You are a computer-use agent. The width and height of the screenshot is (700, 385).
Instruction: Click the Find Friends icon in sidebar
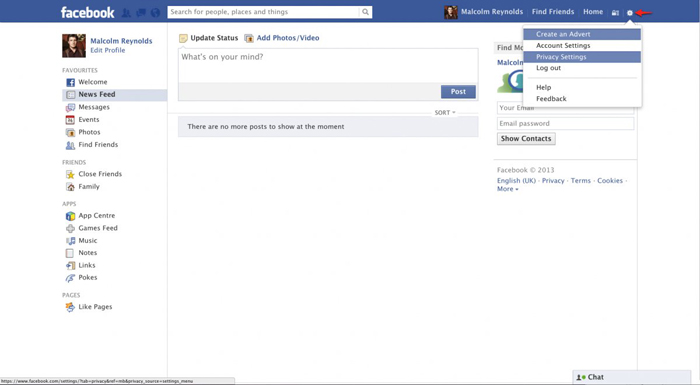(71, 145)
